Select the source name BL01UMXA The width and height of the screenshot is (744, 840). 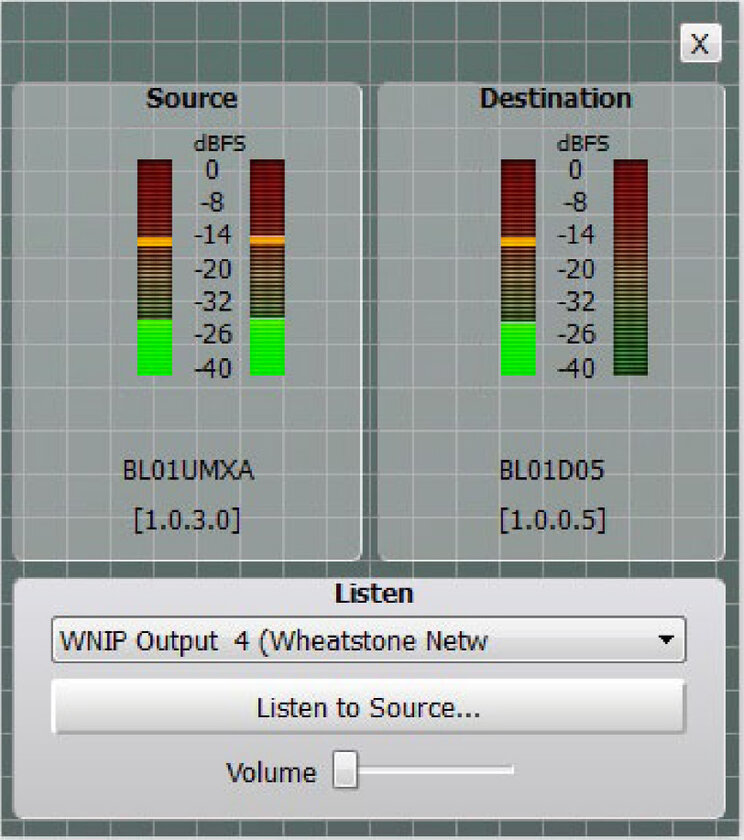(188, 470)
